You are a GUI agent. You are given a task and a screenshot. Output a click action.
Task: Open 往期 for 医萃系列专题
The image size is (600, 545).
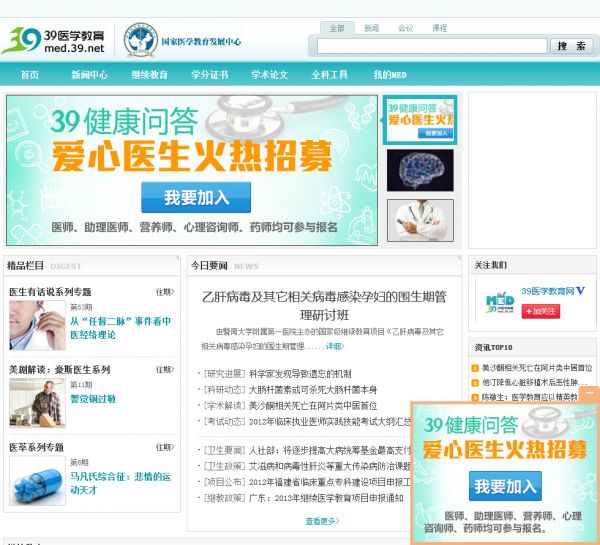(165, 447)
